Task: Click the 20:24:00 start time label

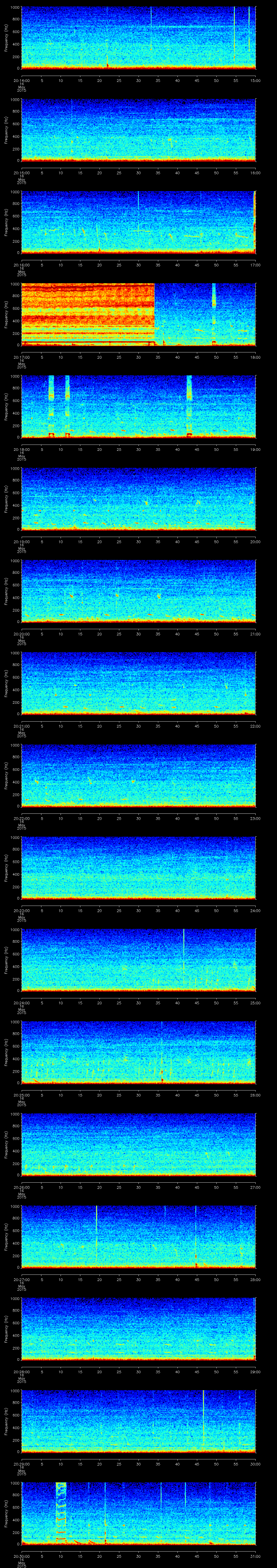Action: (21, 1003)
